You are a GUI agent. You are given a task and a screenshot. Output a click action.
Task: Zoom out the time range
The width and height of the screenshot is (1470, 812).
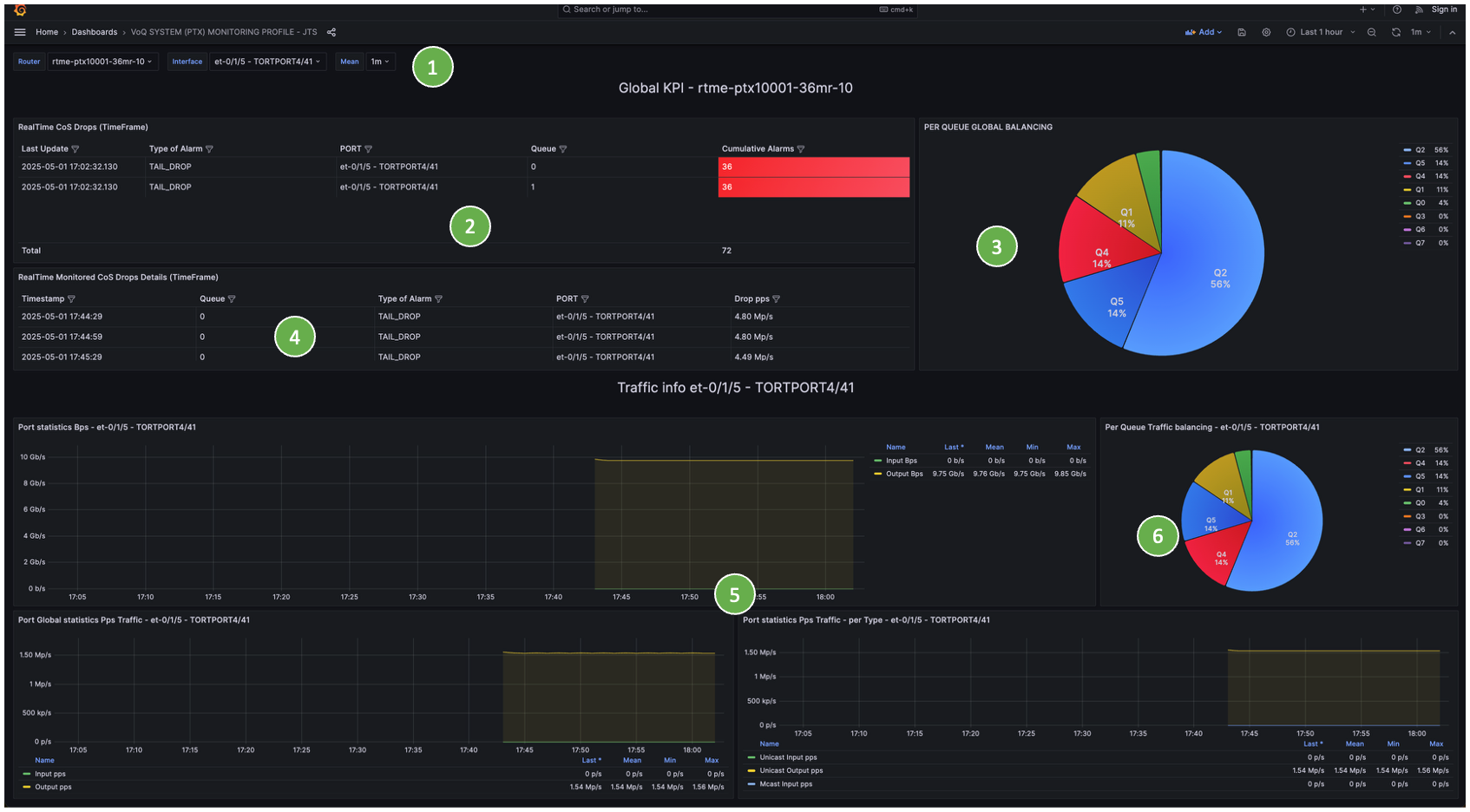coord(1371,32)
